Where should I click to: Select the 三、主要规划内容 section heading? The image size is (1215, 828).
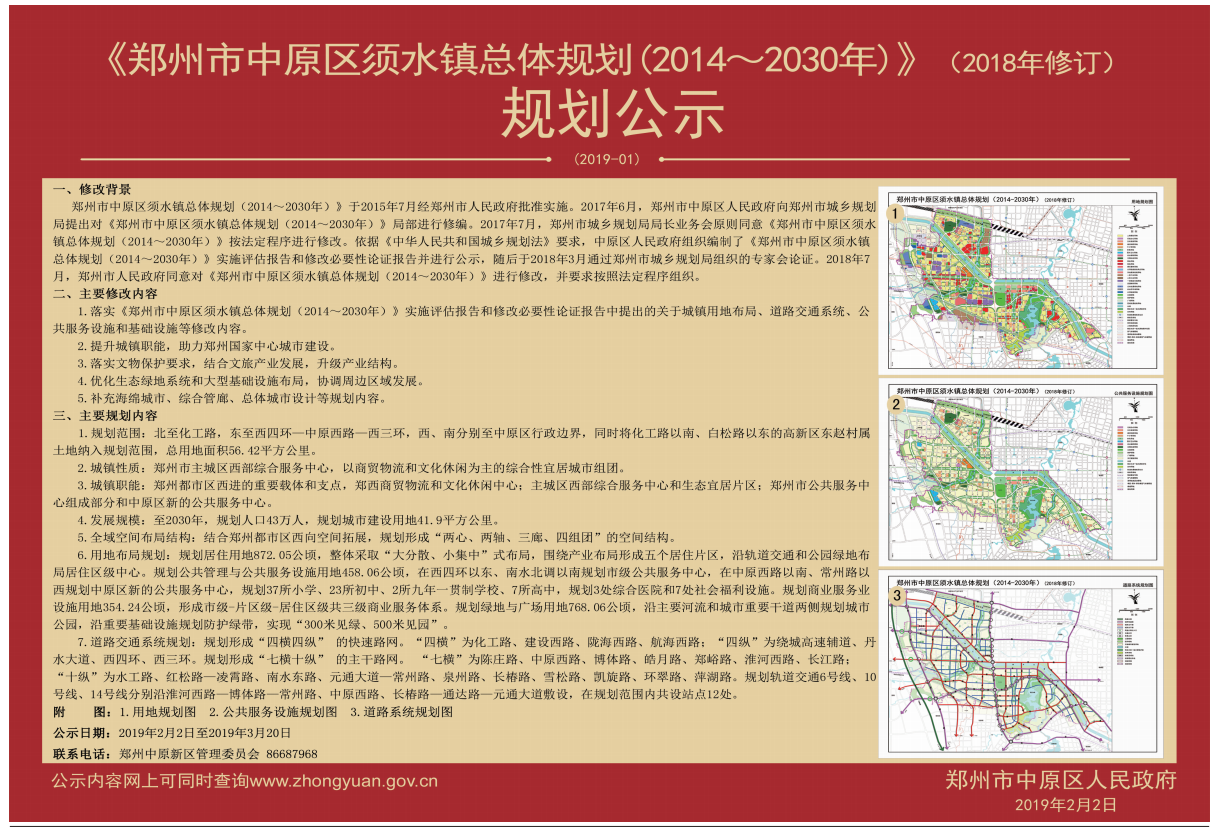[x=105, y=415]
